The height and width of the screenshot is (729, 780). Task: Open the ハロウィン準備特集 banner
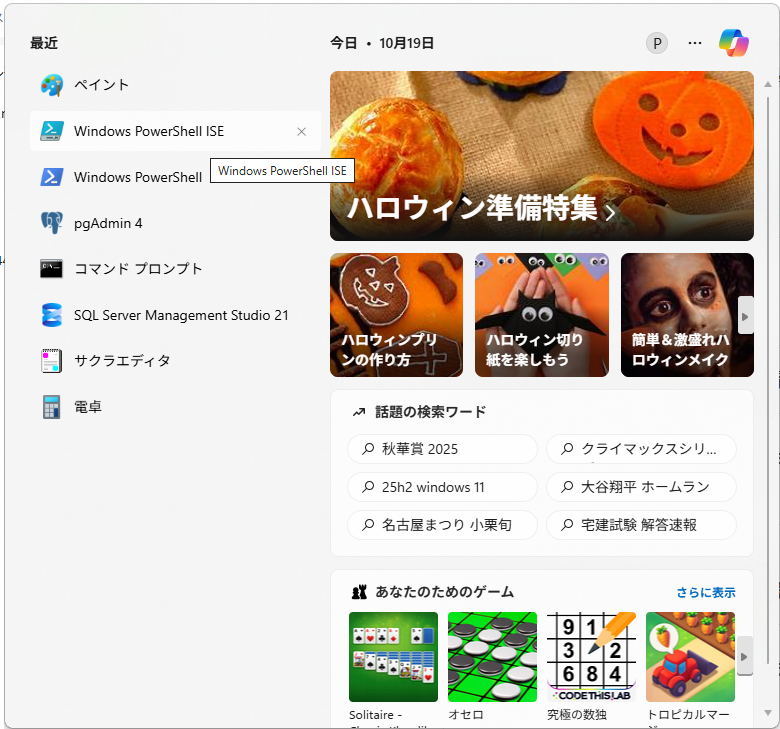pos(542,156)
